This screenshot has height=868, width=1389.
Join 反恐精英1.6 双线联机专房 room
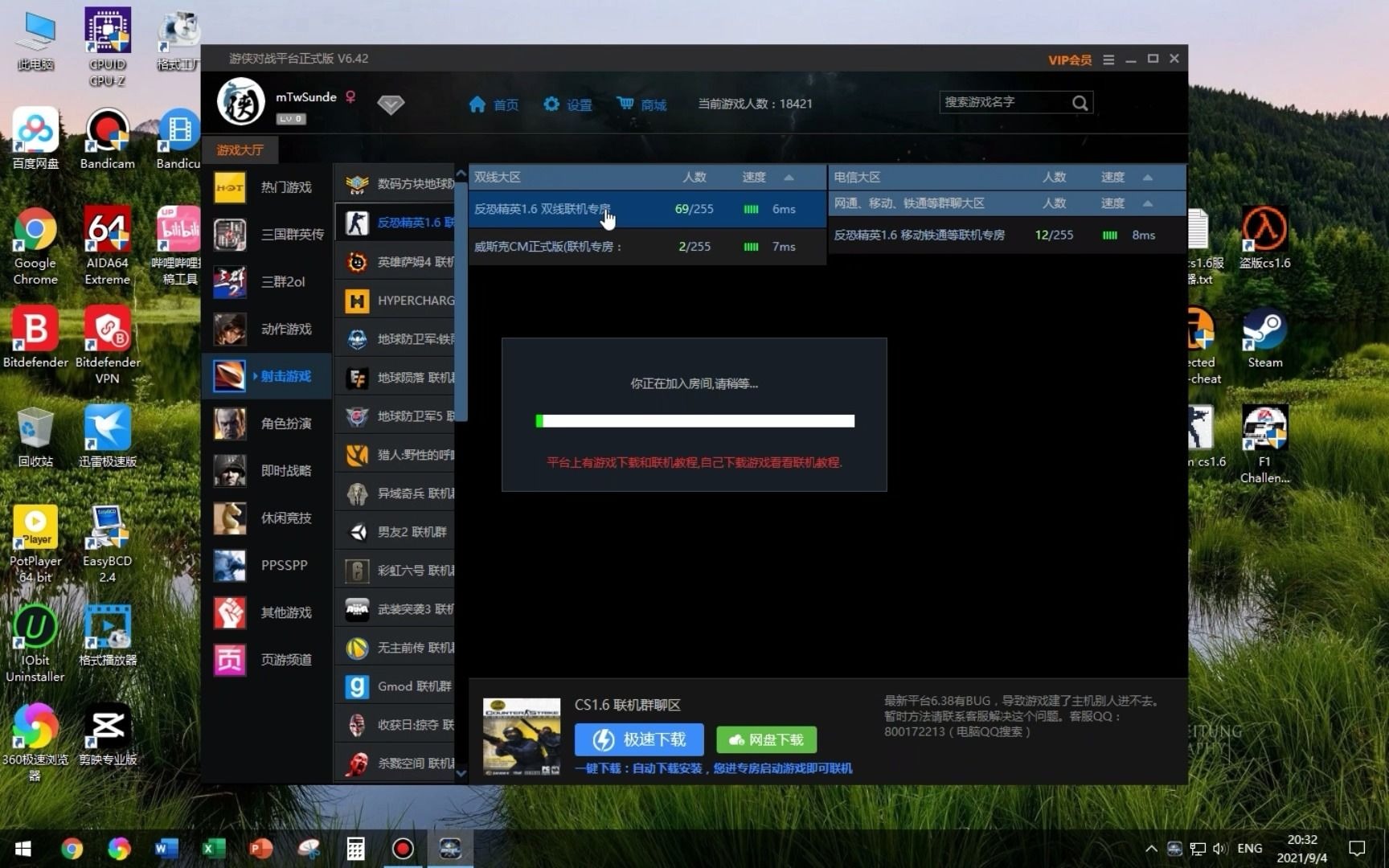tap(646, 209)
